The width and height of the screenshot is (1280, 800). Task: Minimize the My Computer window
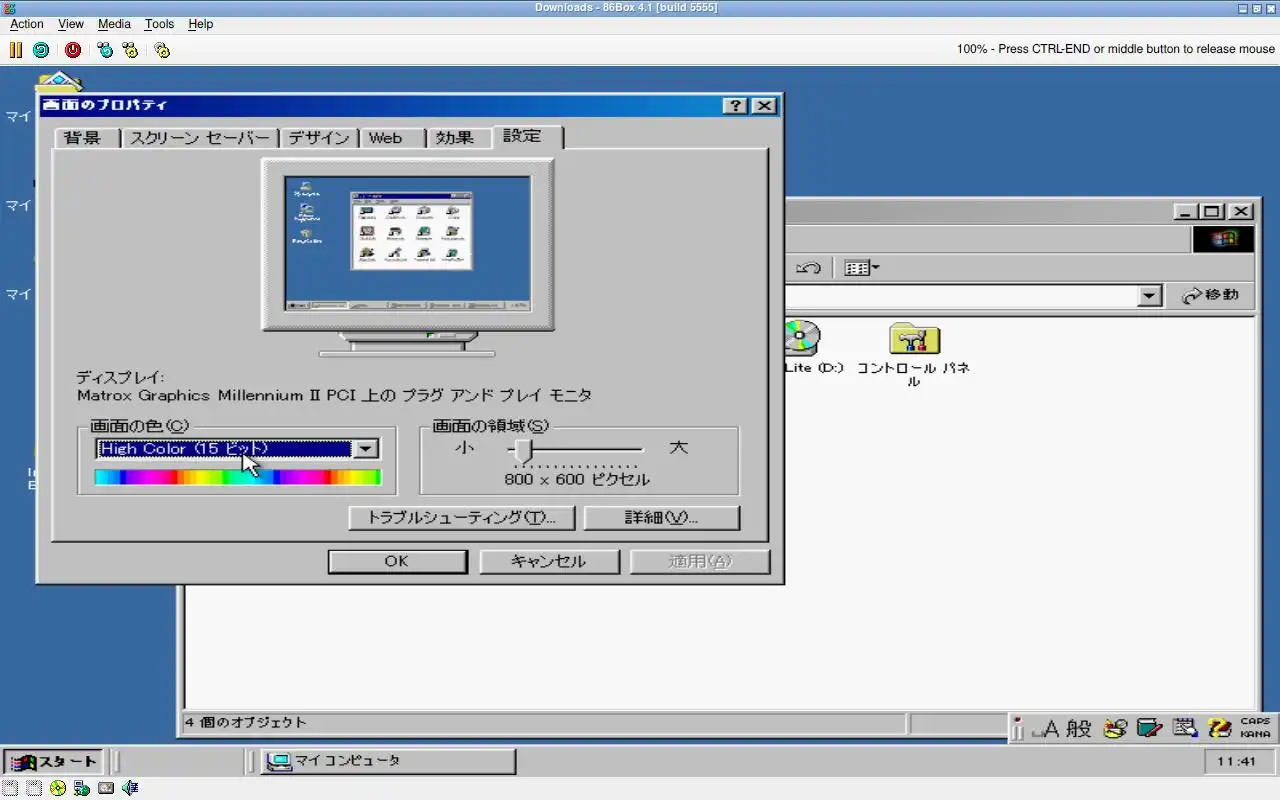click(x=1185, y=211)
